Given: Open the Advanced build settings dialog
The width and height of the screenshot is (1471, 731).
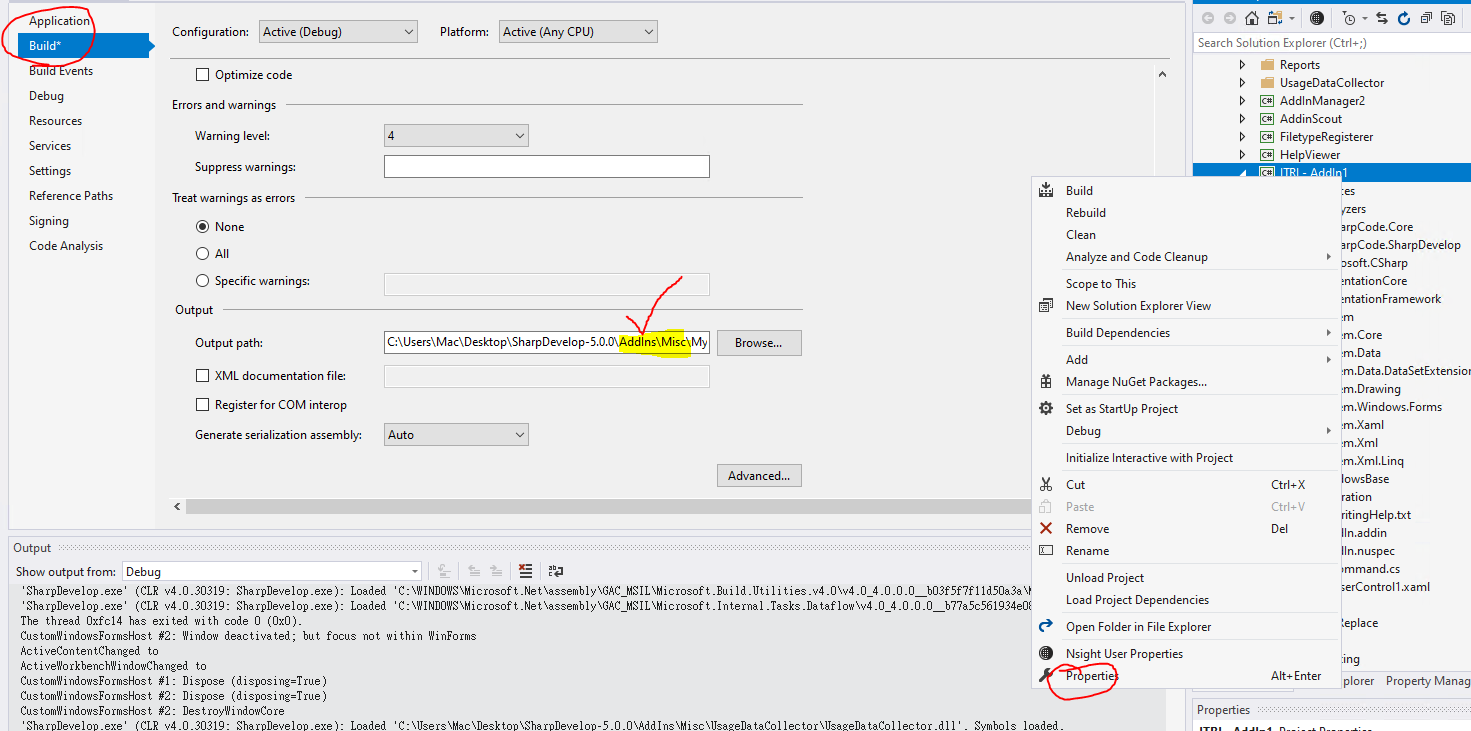Looking at the screenshot, I should pos(759,475).
